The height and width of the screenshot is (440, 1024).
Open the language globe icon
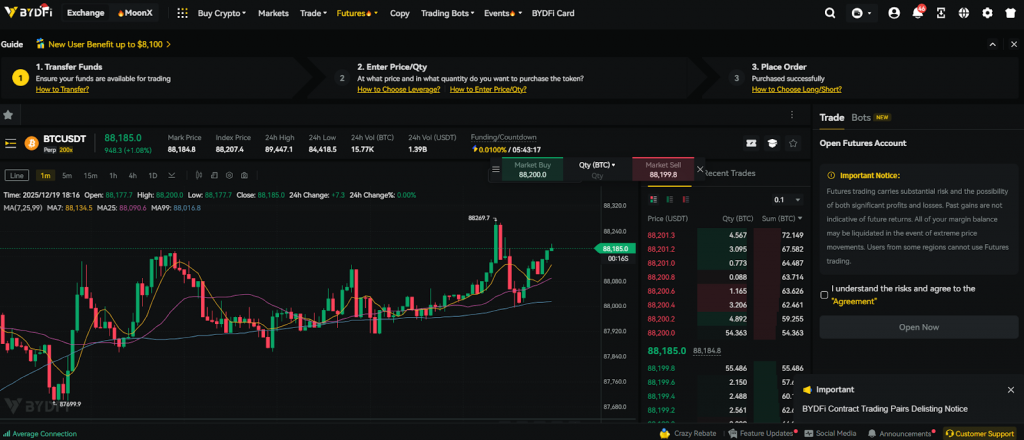coord(964,13)
